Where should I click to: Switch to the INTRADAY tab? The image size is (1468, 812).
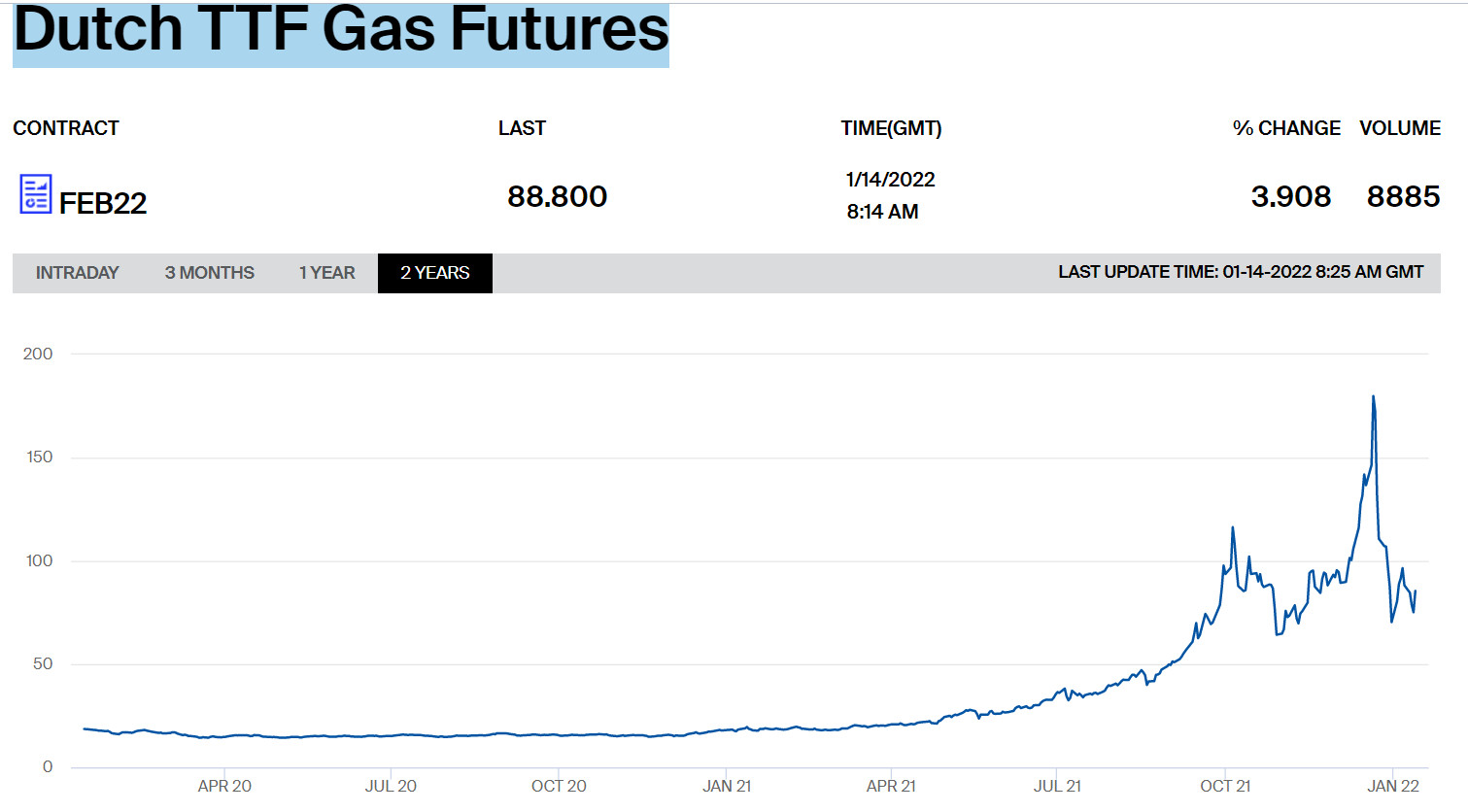77,273
